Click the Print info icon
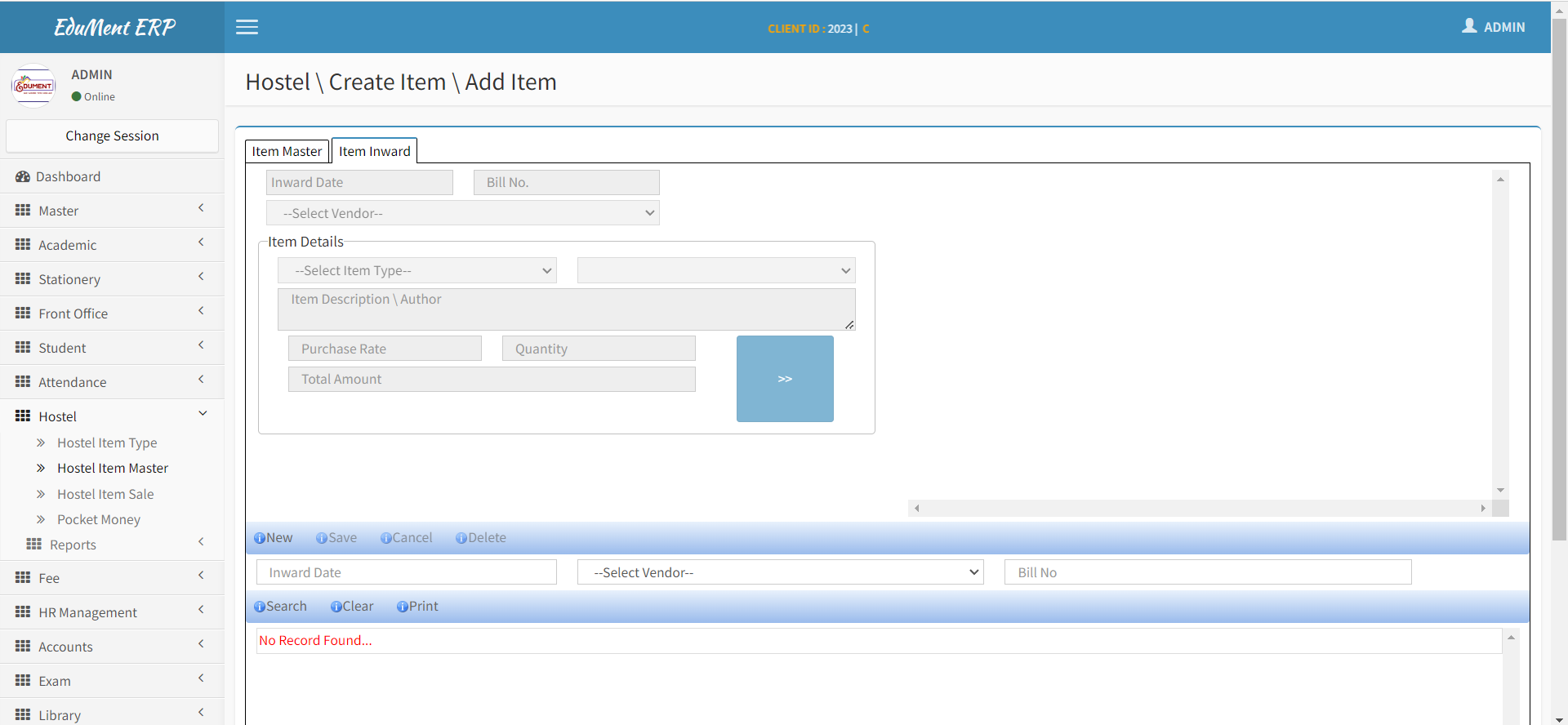The height and width of the screenshot is (725, 1568). (402, 607)
